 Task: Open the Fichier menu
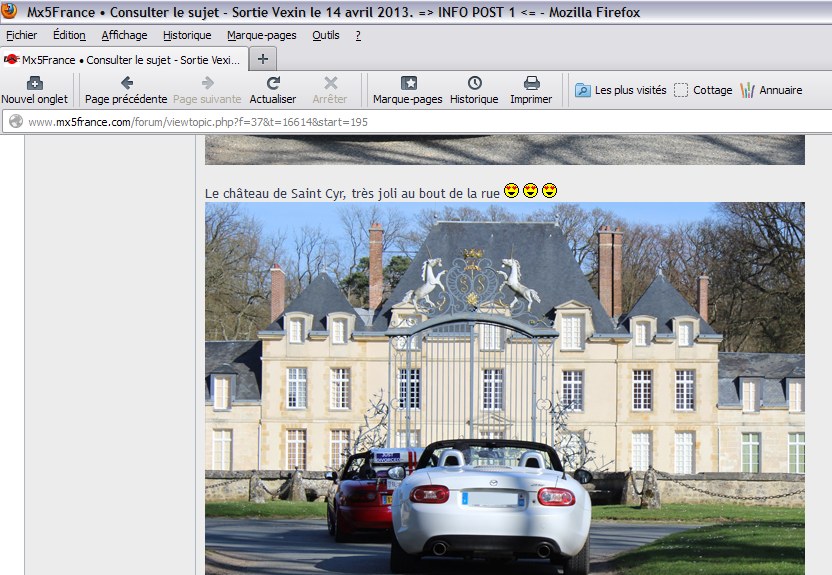[22, 35]
